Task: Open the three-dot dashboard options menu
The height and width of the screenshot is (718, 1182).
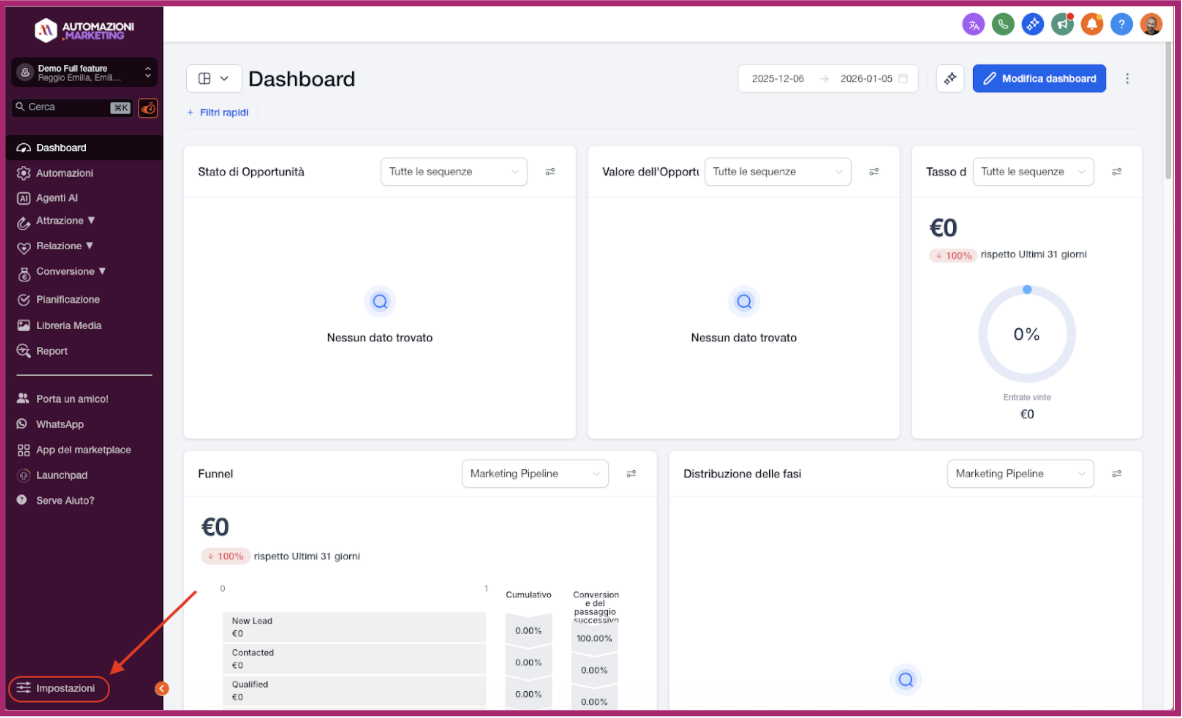Action: pyautogui.click(x=1127, y=78)
